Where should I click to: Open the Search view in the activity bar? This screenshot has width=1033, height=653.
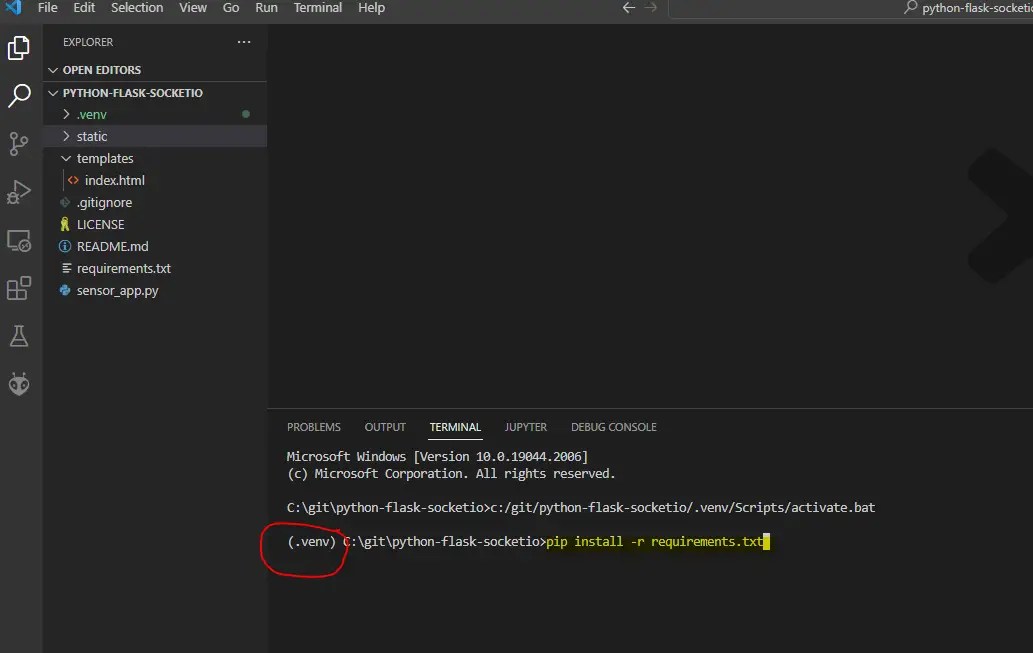tap(20, 96)
